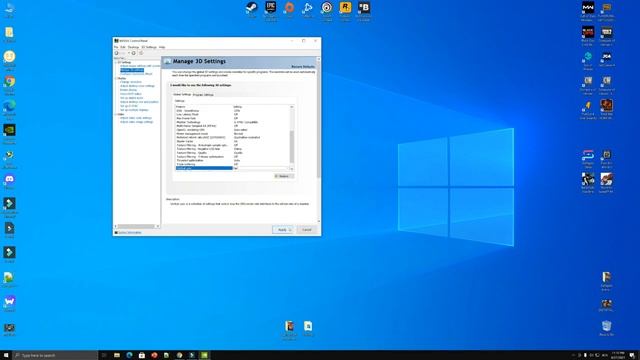Click the Back arrow in NVIDIA toolbar
The width and height of the screenshot is (640, 360).
pos(117,53)
